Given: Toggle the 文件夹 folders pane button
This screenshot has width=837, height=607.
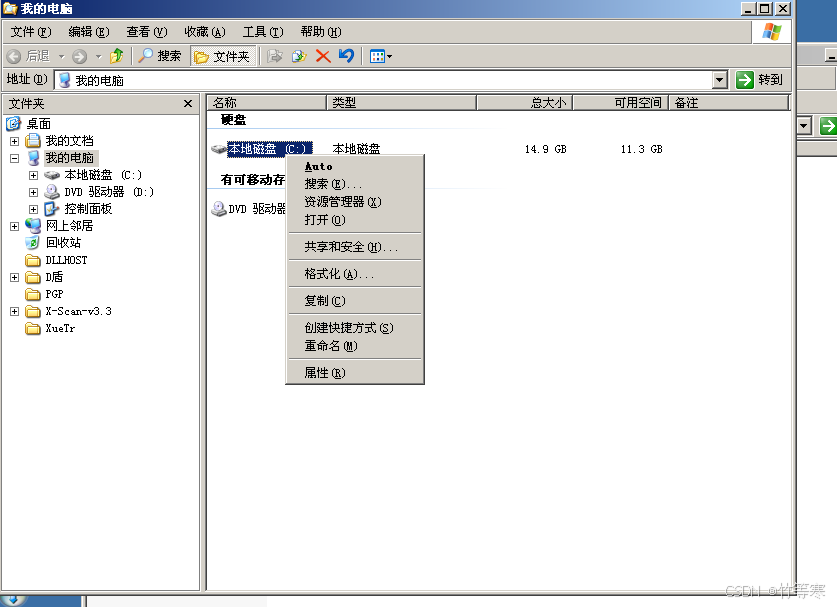Looking at the screenshot, I should [x=222, y=56].
